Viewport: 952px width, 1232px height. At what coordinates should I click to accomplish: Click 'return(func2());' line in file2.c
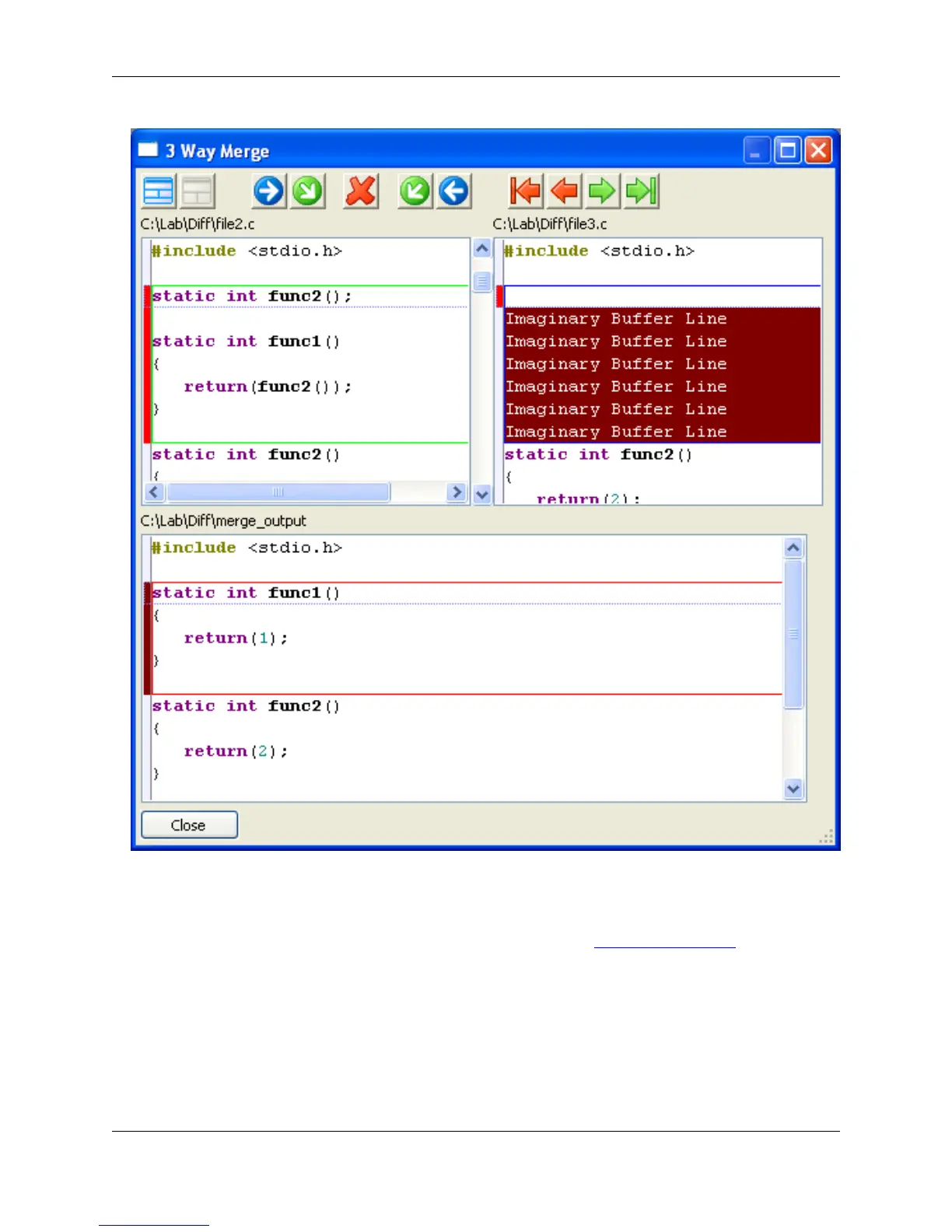(x=268, y=387)
